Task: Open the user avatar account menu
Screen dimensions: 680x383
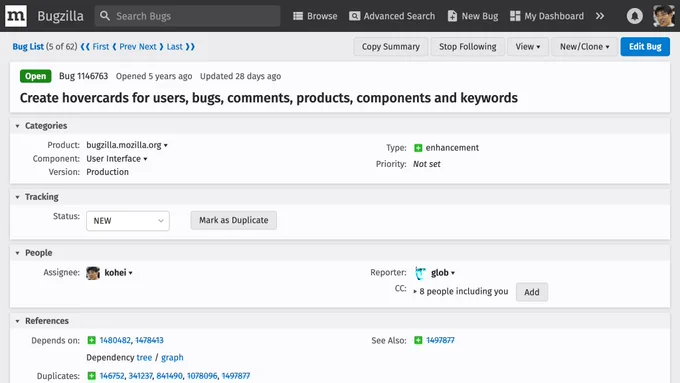Action: tap(664, 16)
